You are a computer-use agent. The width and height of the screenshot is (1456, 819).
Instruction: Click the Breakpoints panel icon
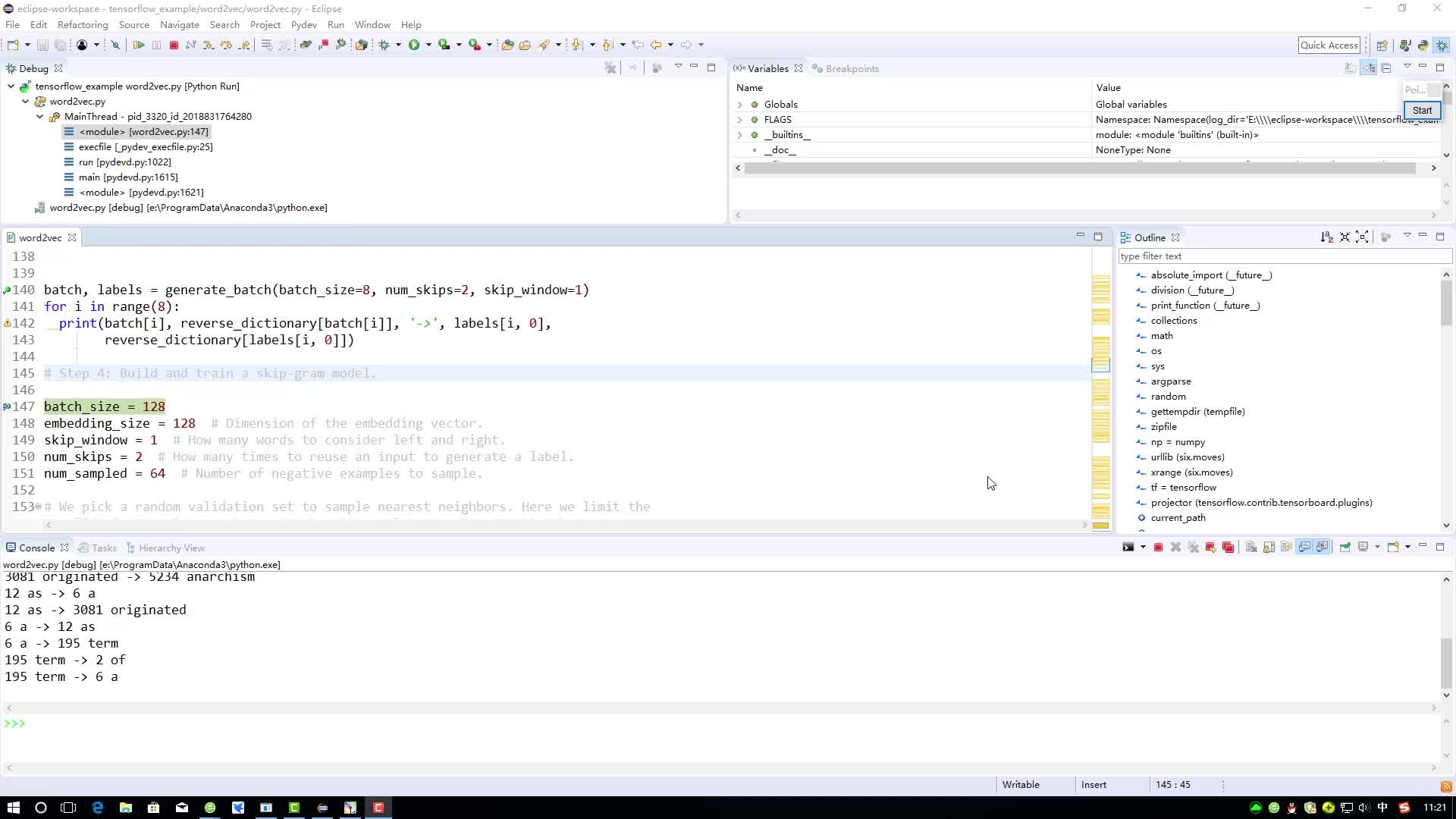pos(819,68)
